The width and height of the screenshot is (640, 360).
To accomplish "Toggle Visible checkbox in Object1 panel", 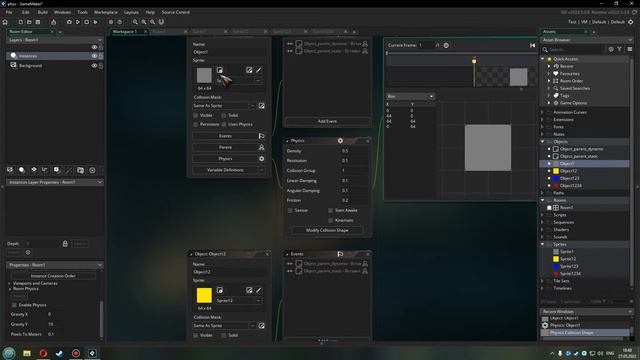I will click(196, 116).
